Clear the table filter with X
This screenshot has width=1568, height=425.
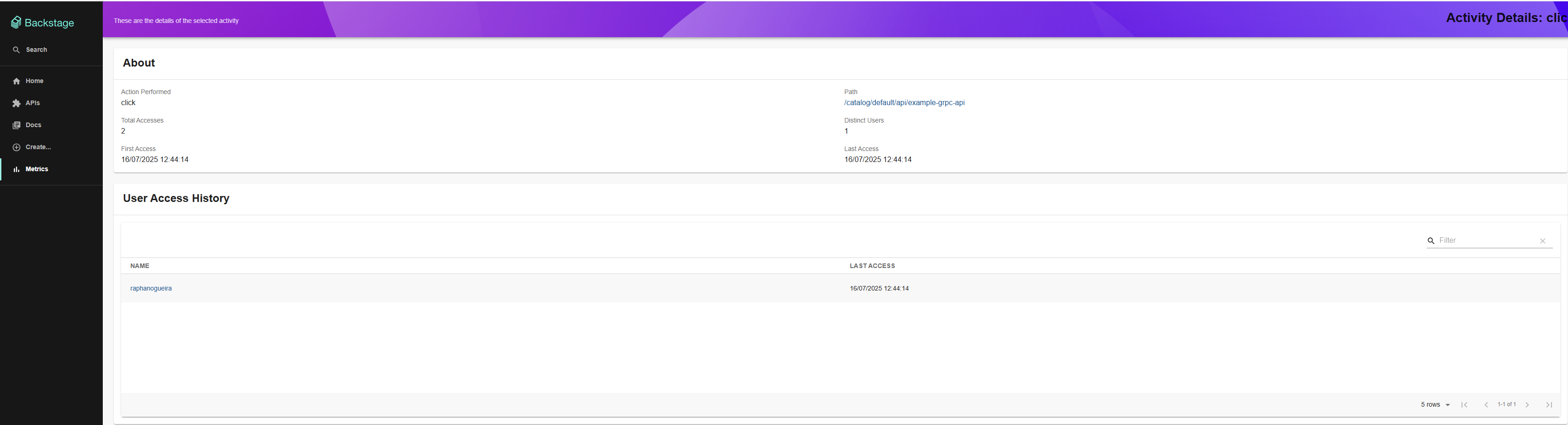(1542, 241)
